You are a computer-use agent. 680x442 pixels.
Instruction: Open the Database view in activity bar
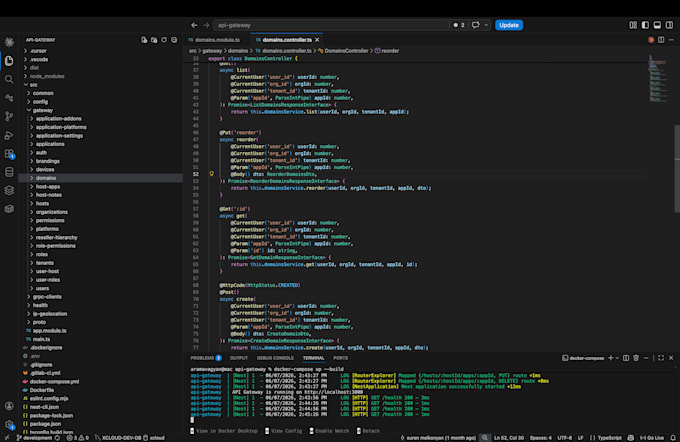(x=9, y=172)
